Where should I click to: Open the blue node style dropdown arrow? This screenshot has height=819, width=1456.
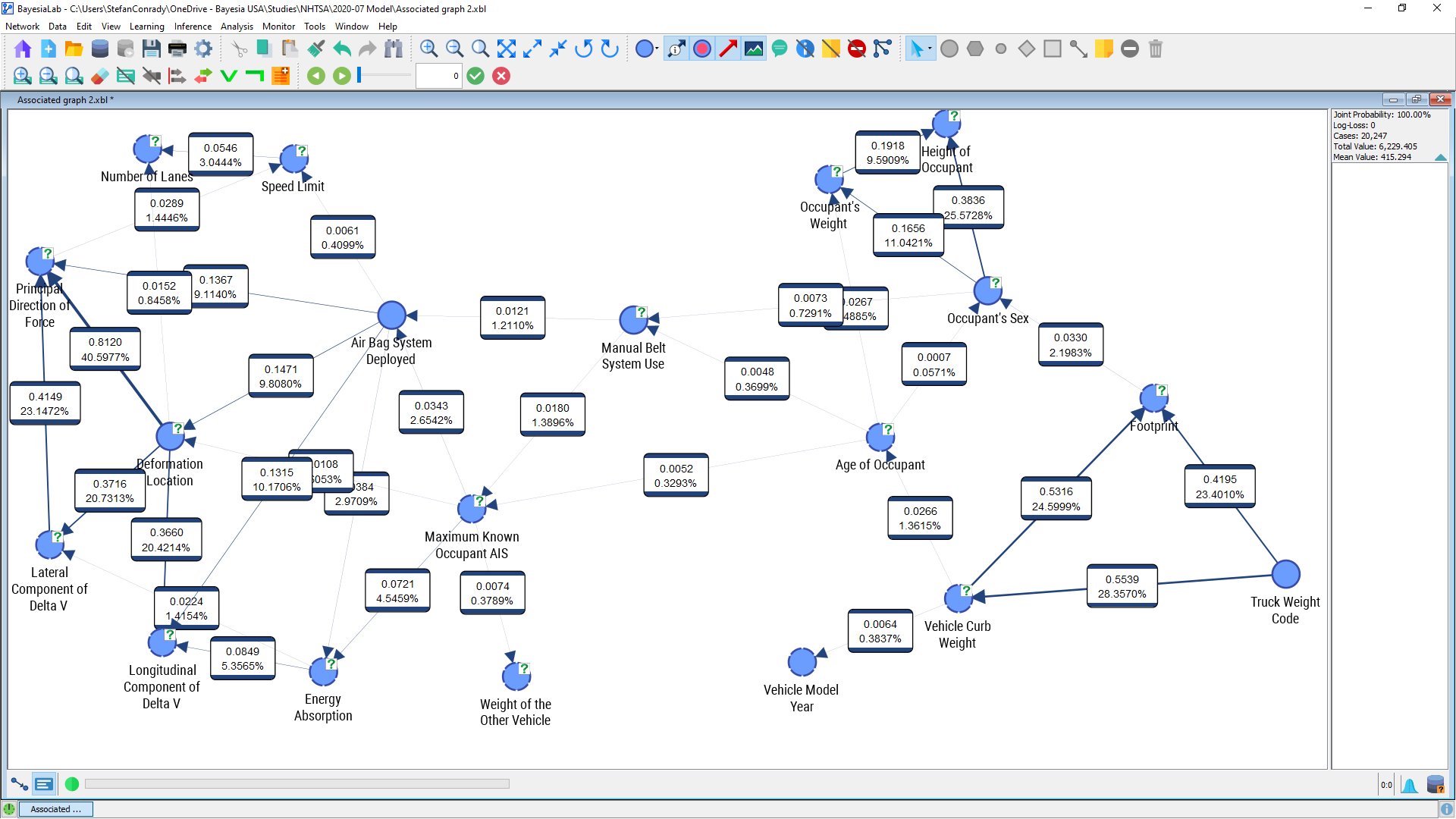click(x=657, y=49)
